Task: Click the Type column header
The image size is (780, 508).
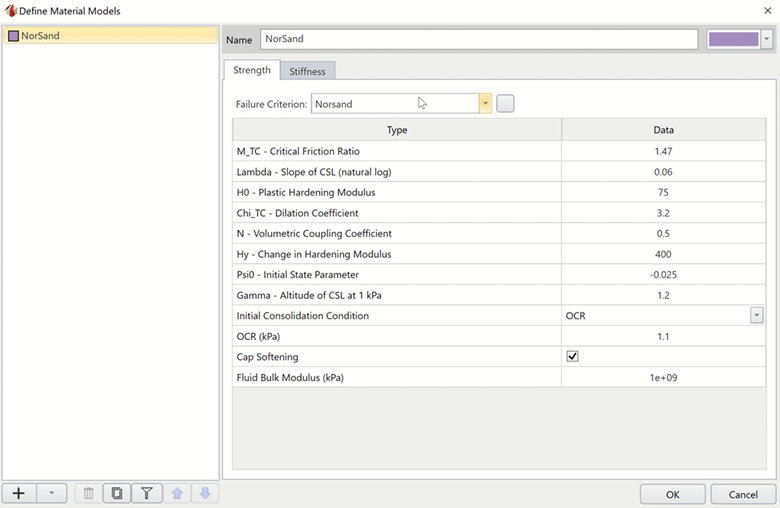Action: click(397, 130)
